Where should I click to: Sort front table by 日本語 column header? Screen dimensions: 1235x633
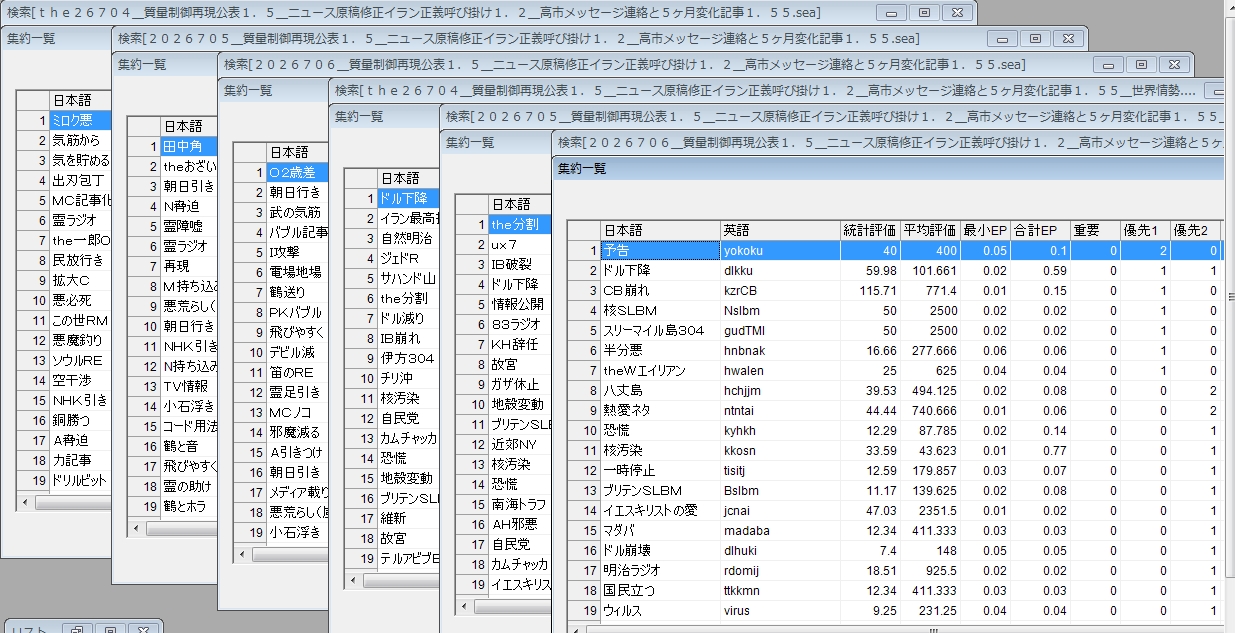coord(659,230)
